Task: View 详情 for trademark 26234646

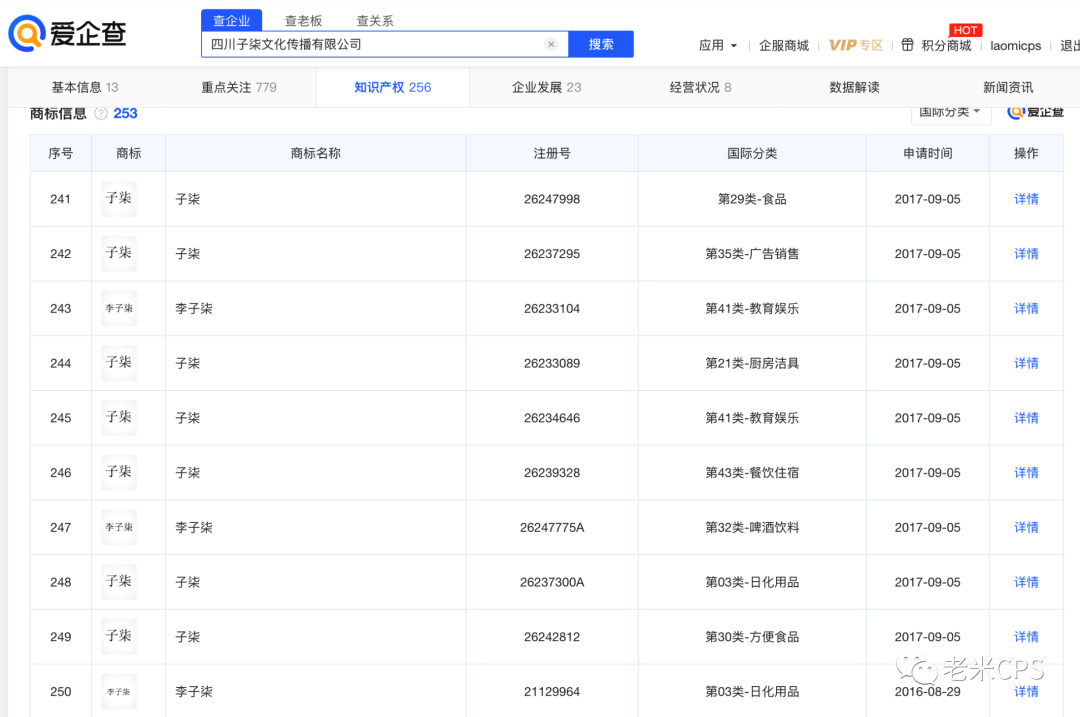Action: coord(1026,418)
